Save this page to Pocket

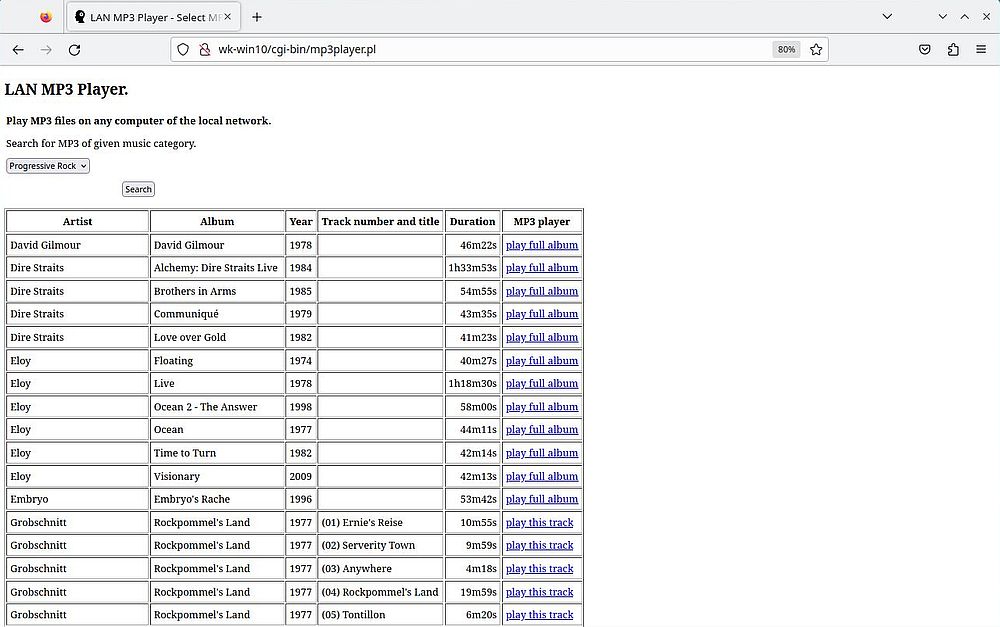(924, 49)
